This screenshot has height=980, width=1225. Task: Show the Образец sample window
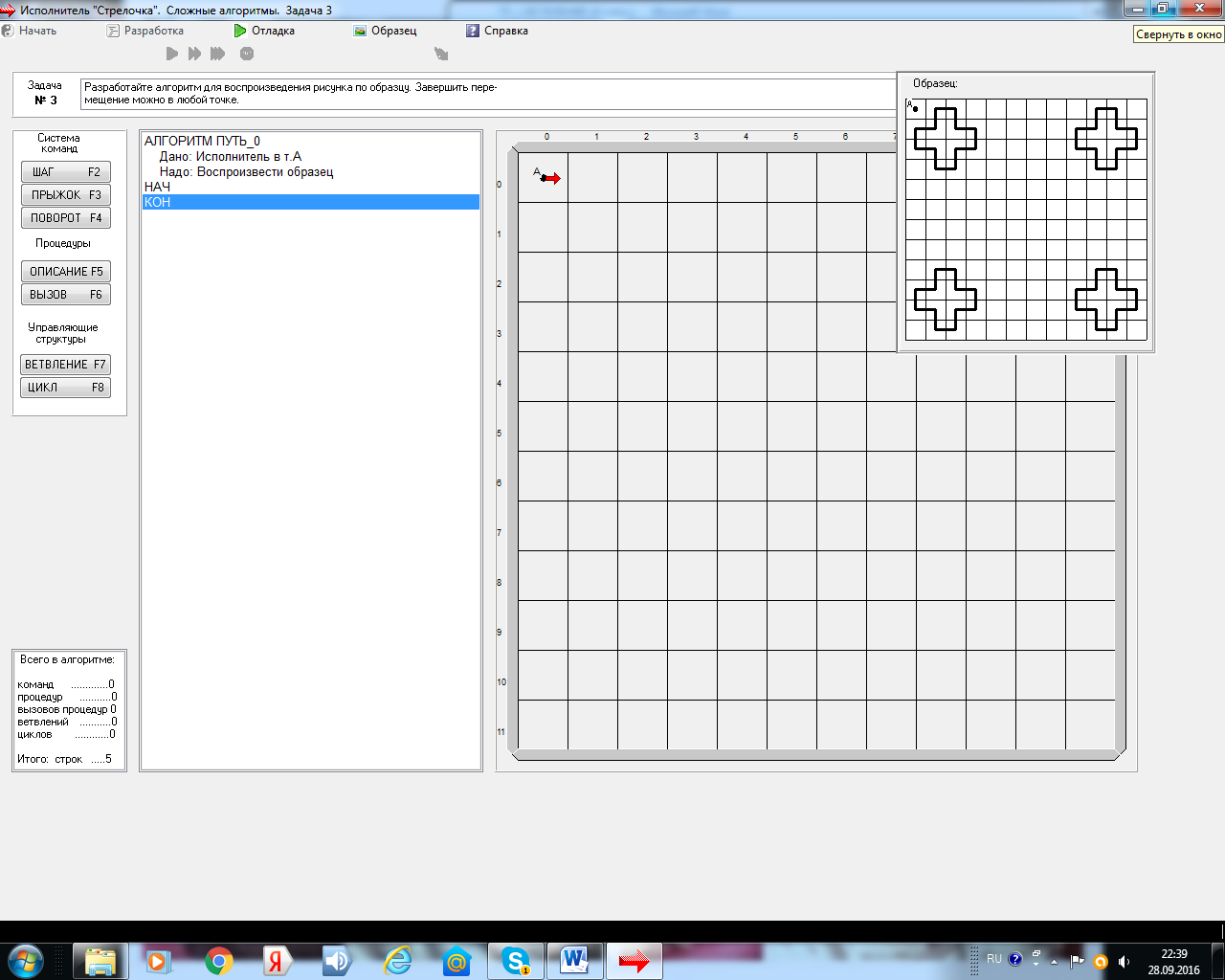[386, 31]
